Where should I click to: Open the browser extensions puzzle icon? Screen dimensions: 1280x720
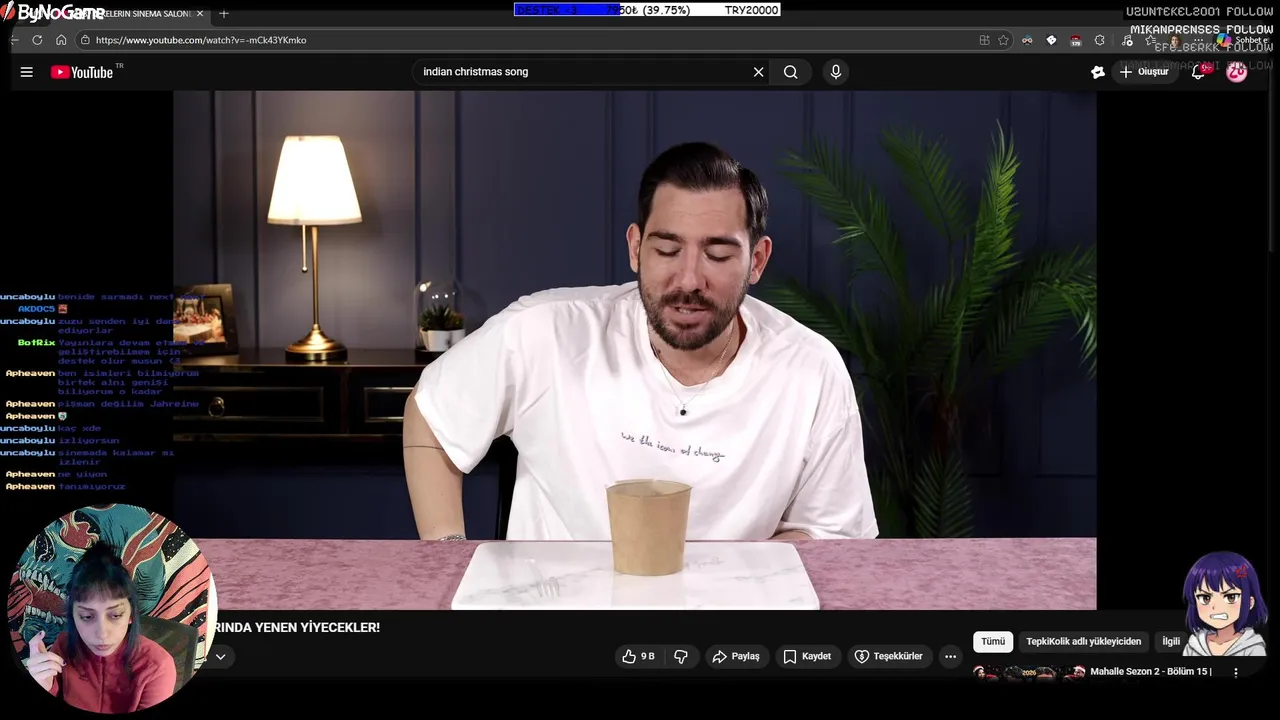coord(1099,40)
